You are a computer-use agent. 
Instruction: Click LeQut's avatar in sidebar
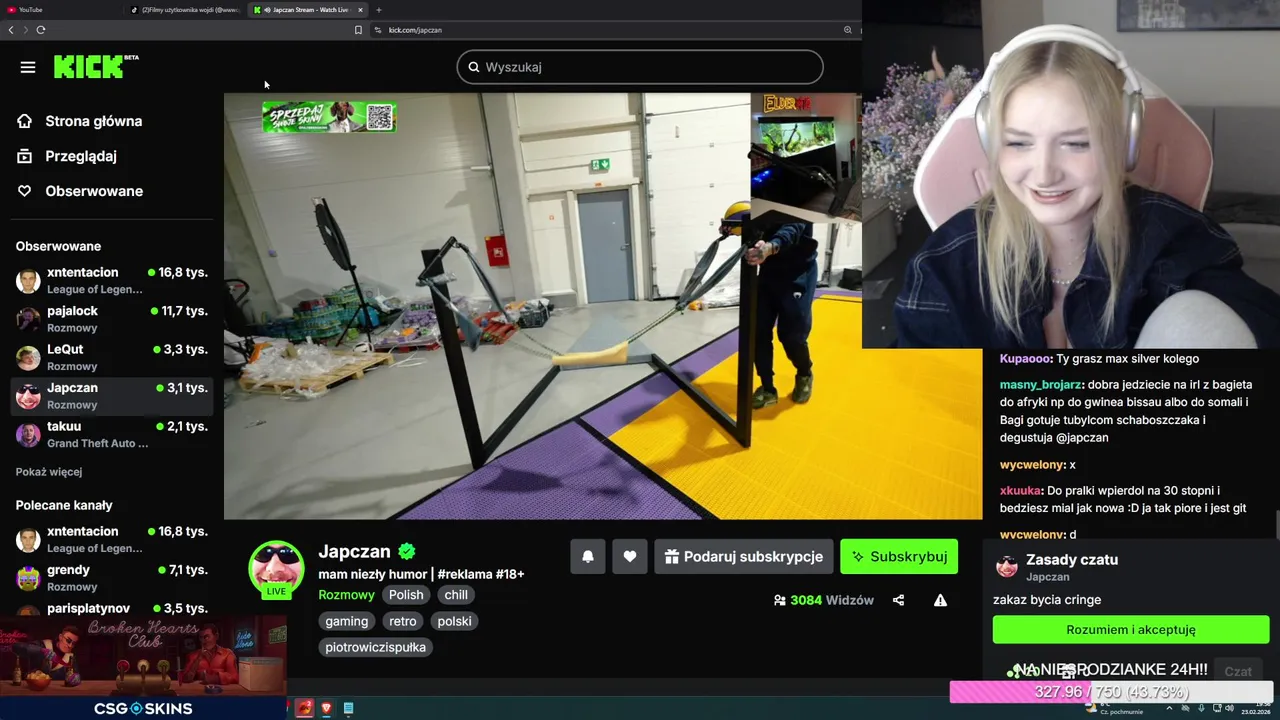(x=28, y=357)
